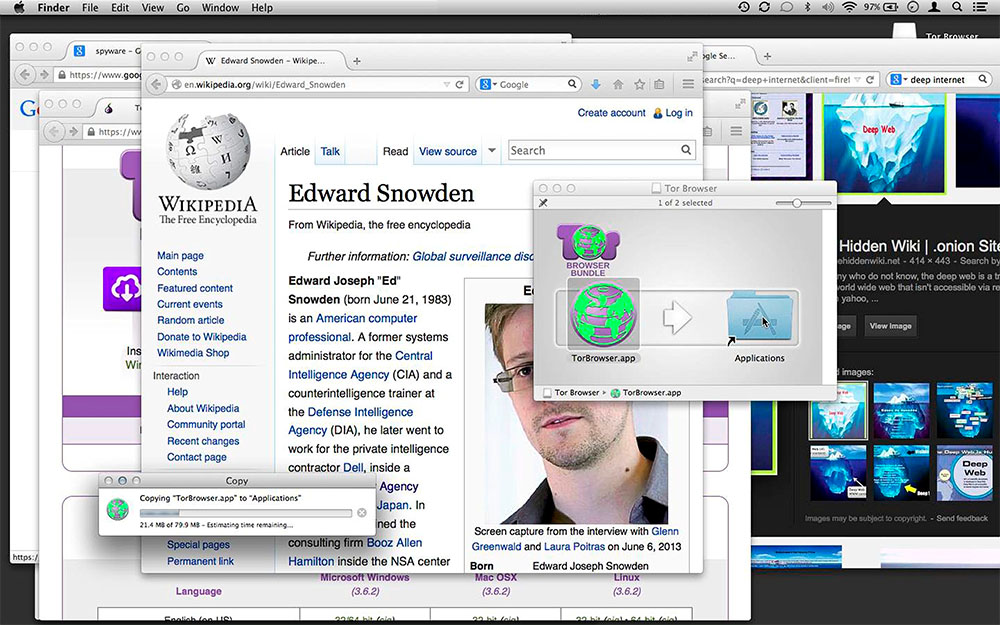
Task: Click the Deep Web circle related image thumbnail
Action: pos(964,472)
